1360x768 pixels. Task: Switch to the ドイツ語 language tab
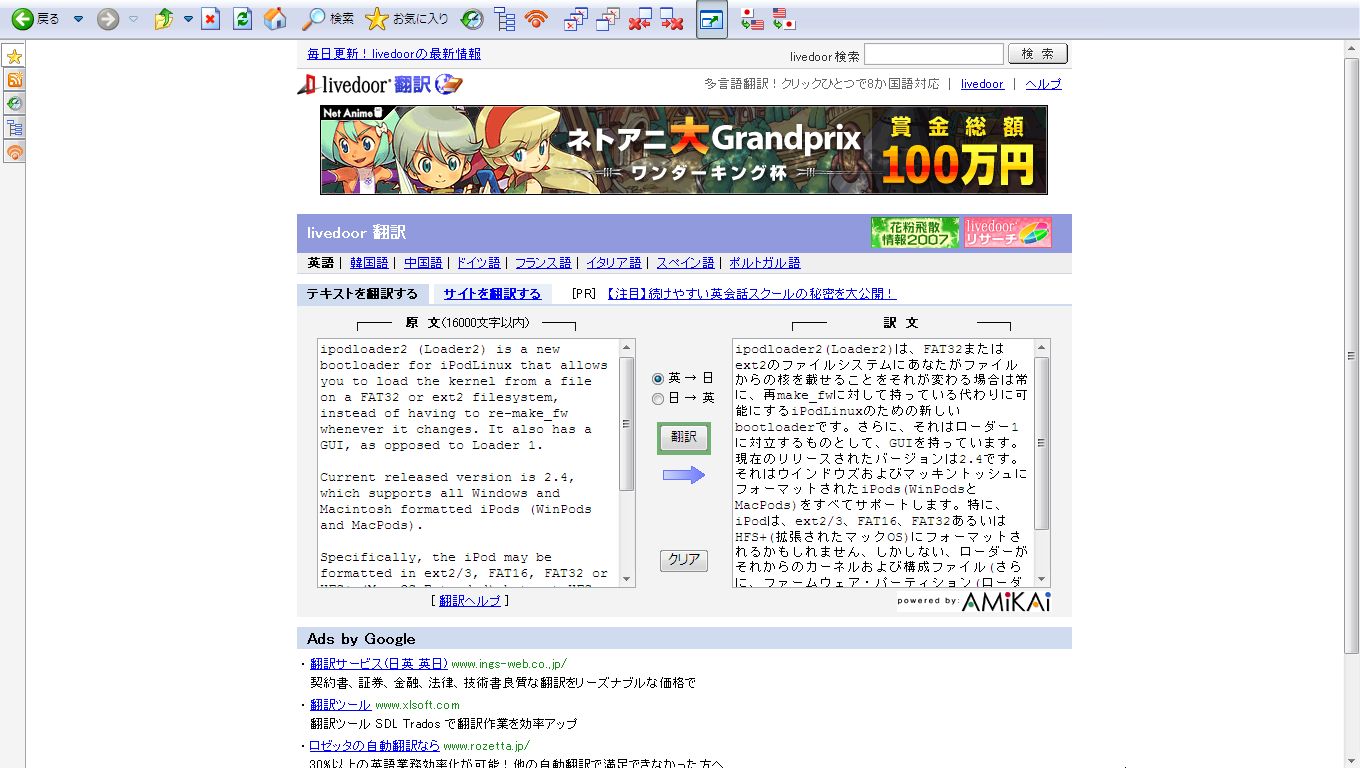[478, 263]
